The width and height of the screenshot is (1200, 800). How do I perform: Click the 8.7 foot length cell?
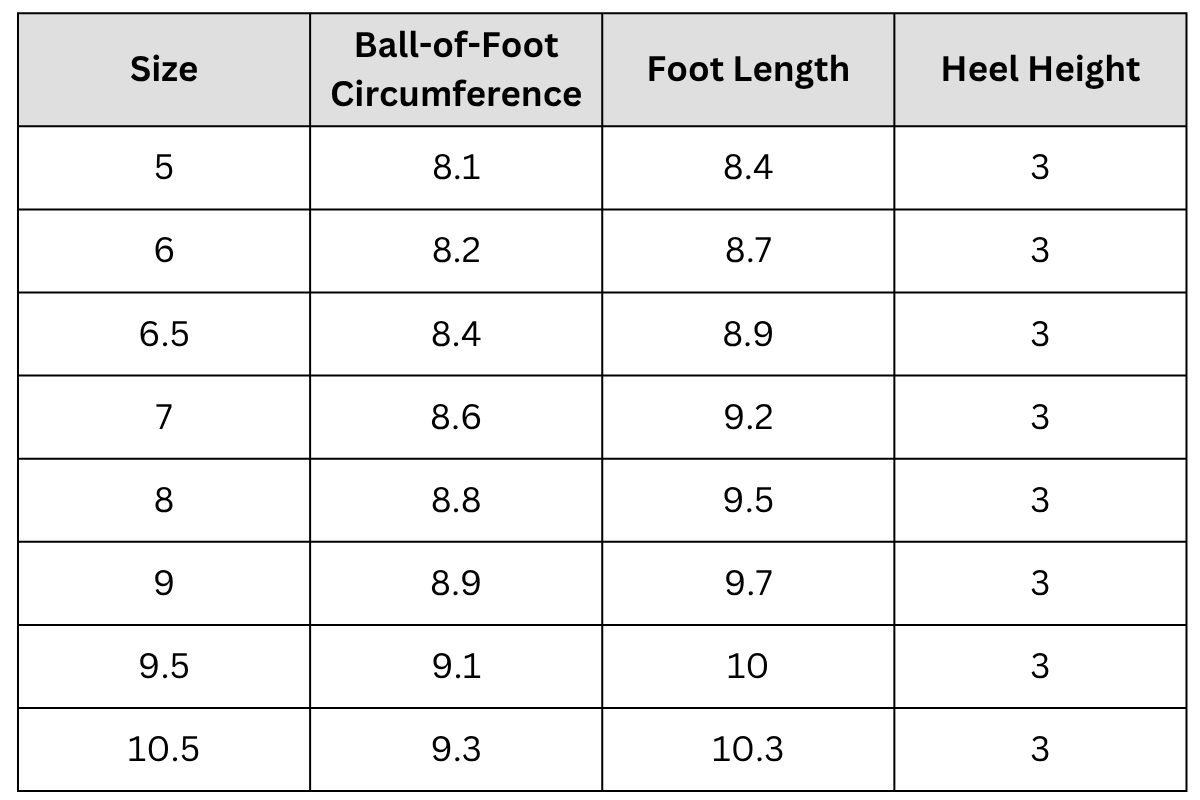coord(748,250)
